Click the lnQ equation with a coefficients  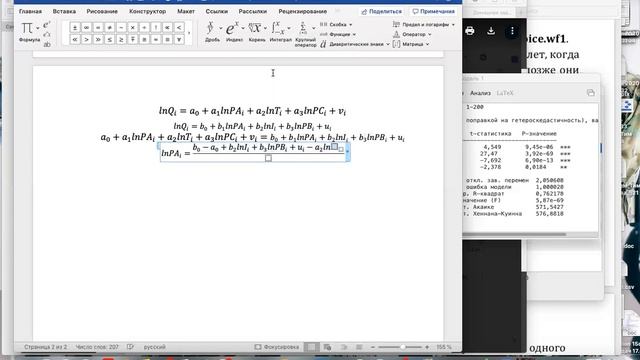(x=252, y=111)
